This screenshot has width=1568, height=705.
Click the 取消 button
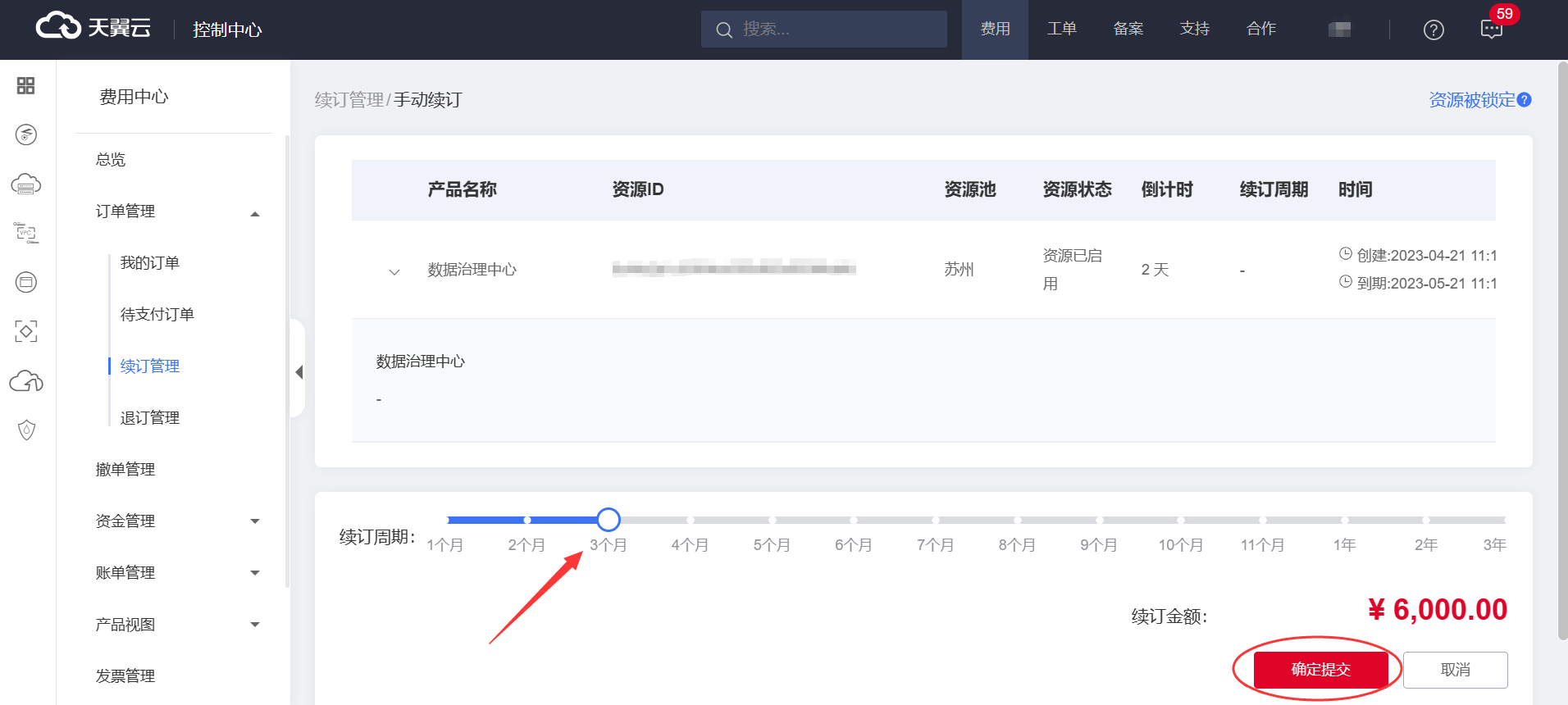(1455, 670)
